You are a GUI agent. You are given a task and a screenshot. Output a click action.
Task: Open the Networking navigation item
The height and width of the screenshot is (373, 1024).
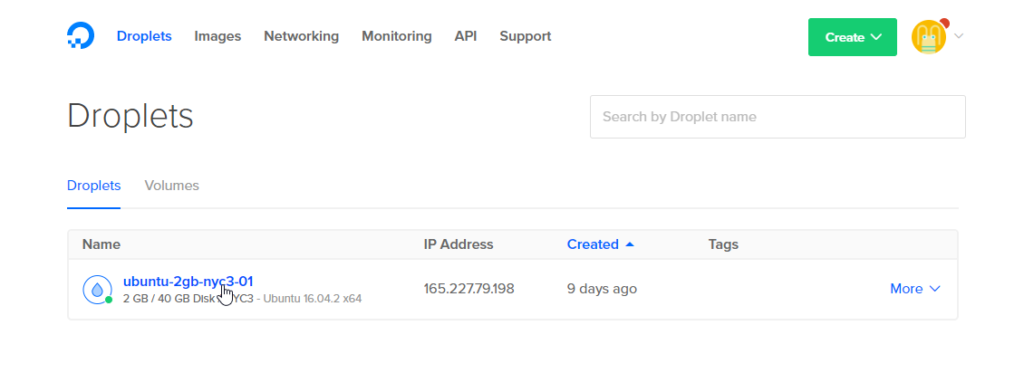[301, 37]
